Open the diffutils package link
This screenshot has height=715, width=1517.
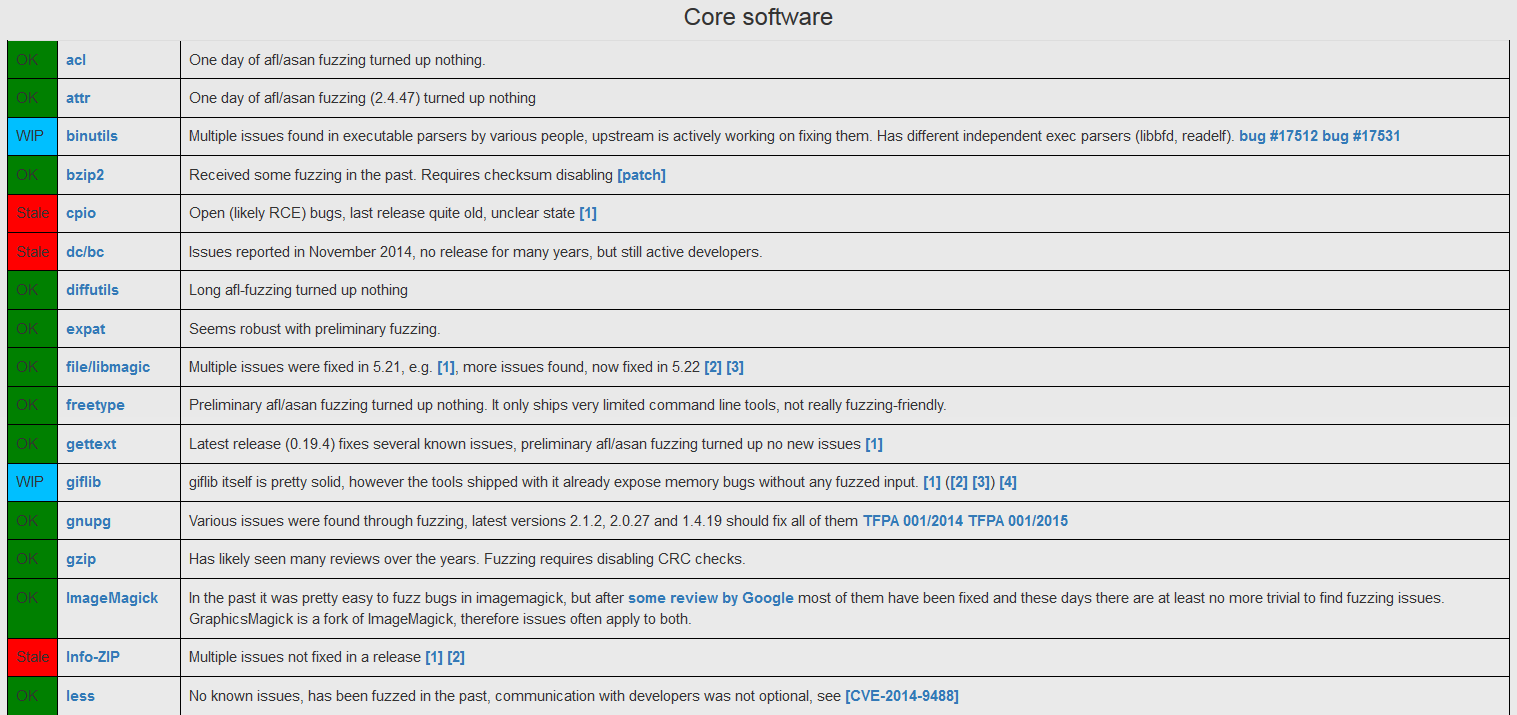(92, 290)
